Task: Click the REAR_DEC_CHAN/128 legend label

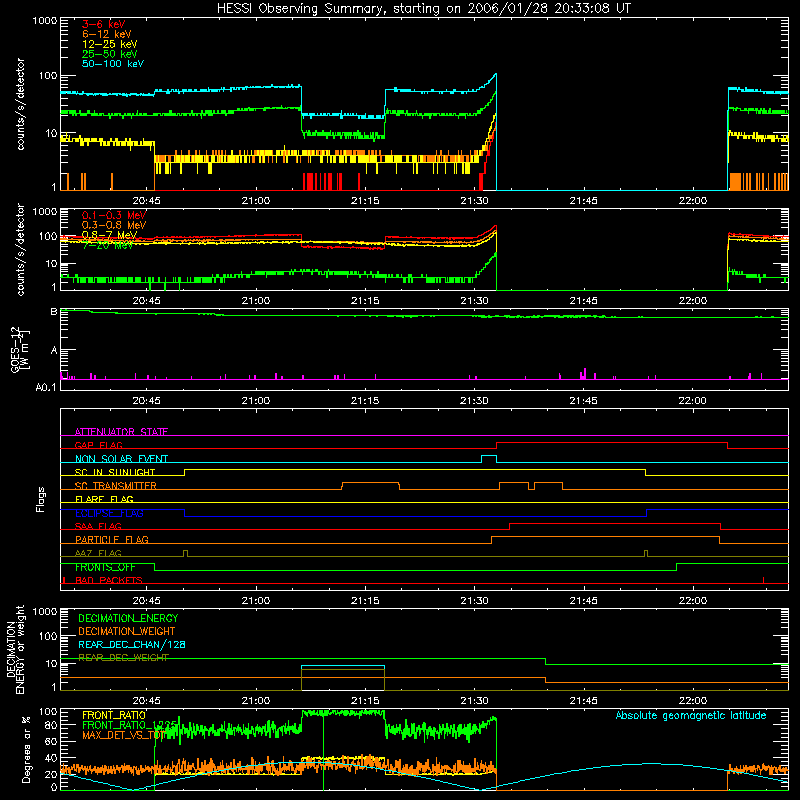Action: coord(132,644)
